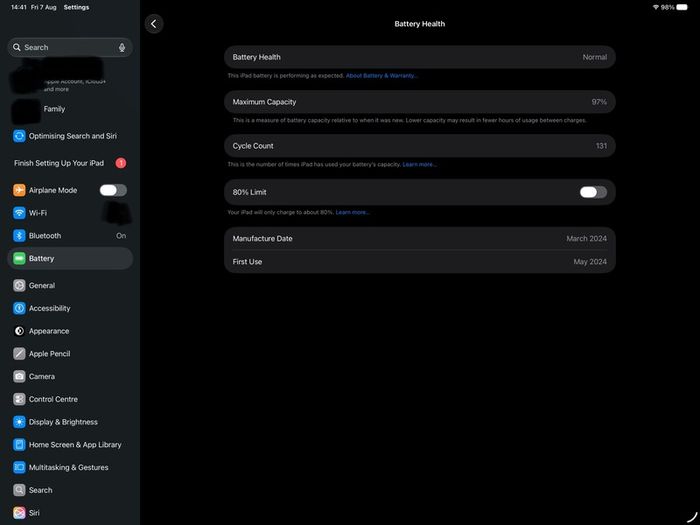Tap the battery status bar icon
This screenshot has width=700, height=525.
(682, 7)
